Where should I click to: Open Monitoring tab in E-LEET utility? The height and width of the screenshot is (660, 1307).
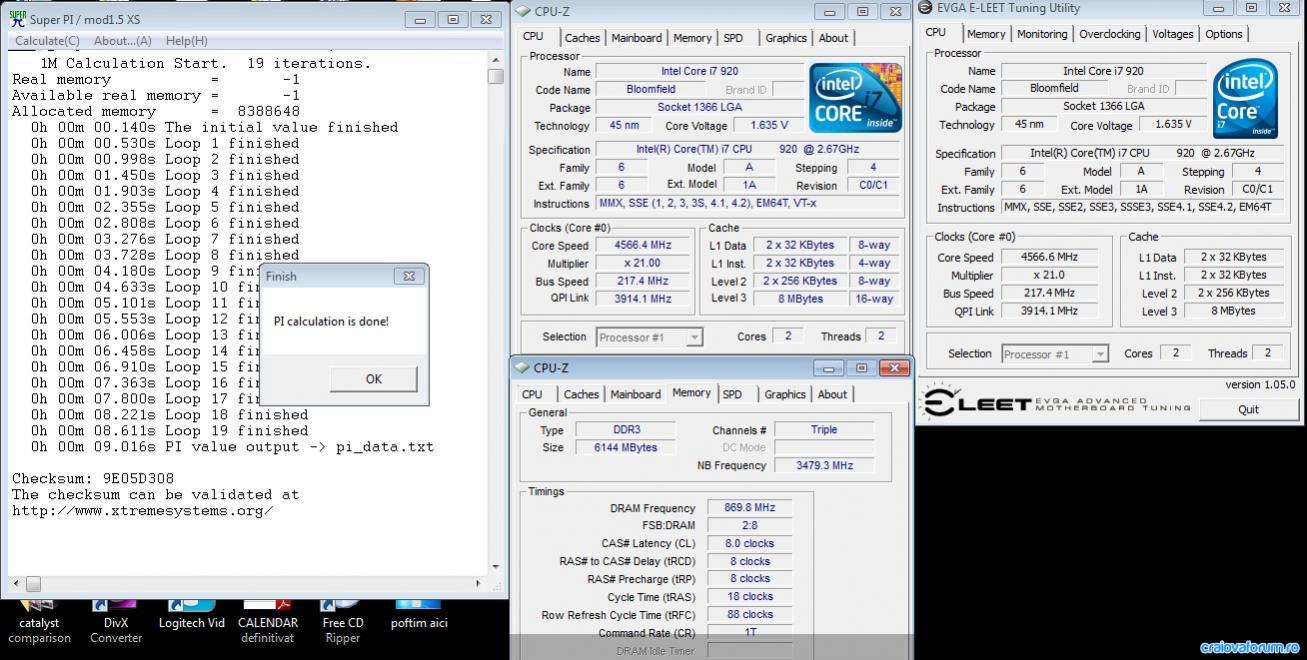pyautogui.click(x=1042, y=34)
